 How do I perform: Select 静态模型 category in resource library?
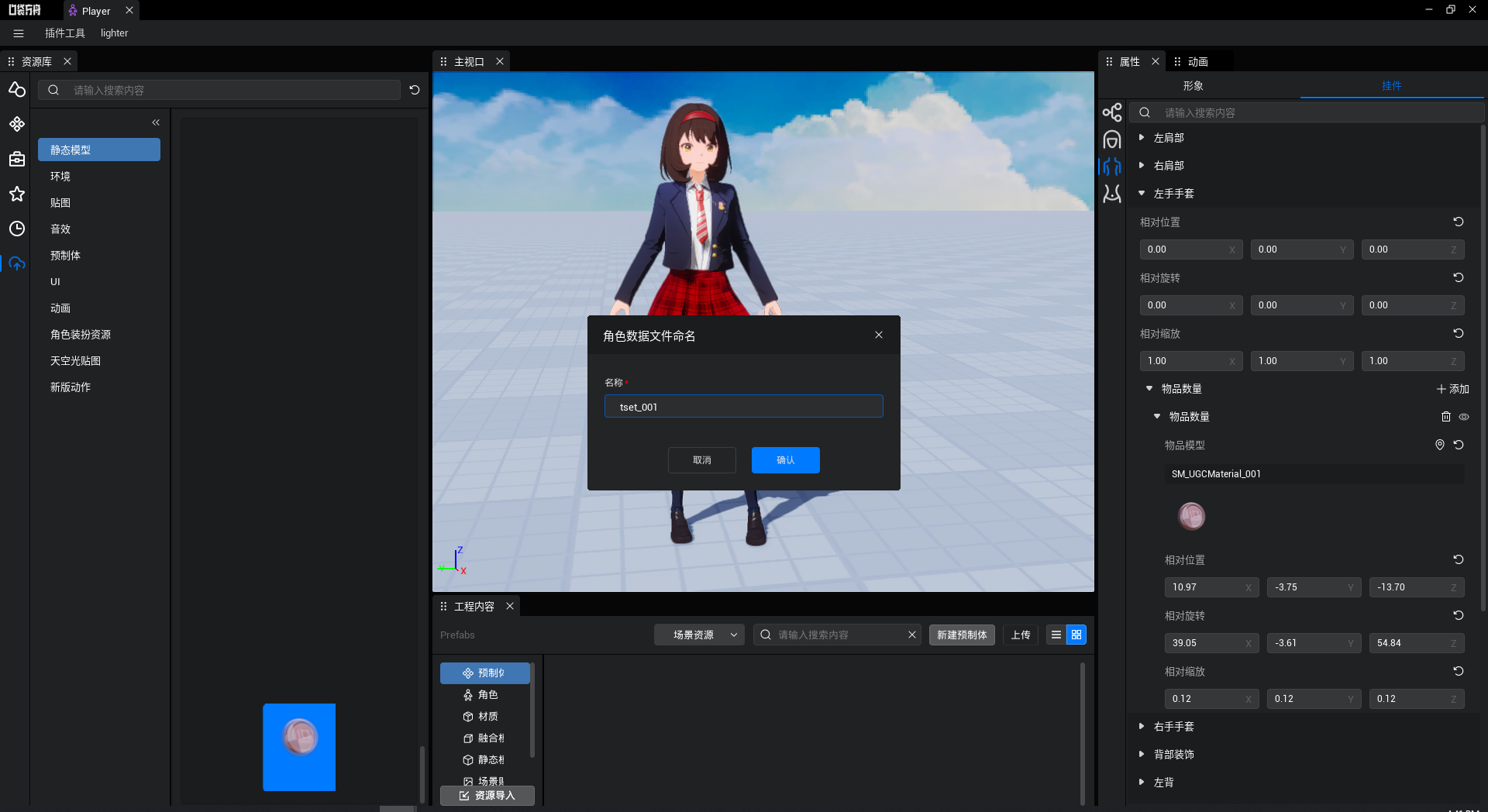point(99,150)
